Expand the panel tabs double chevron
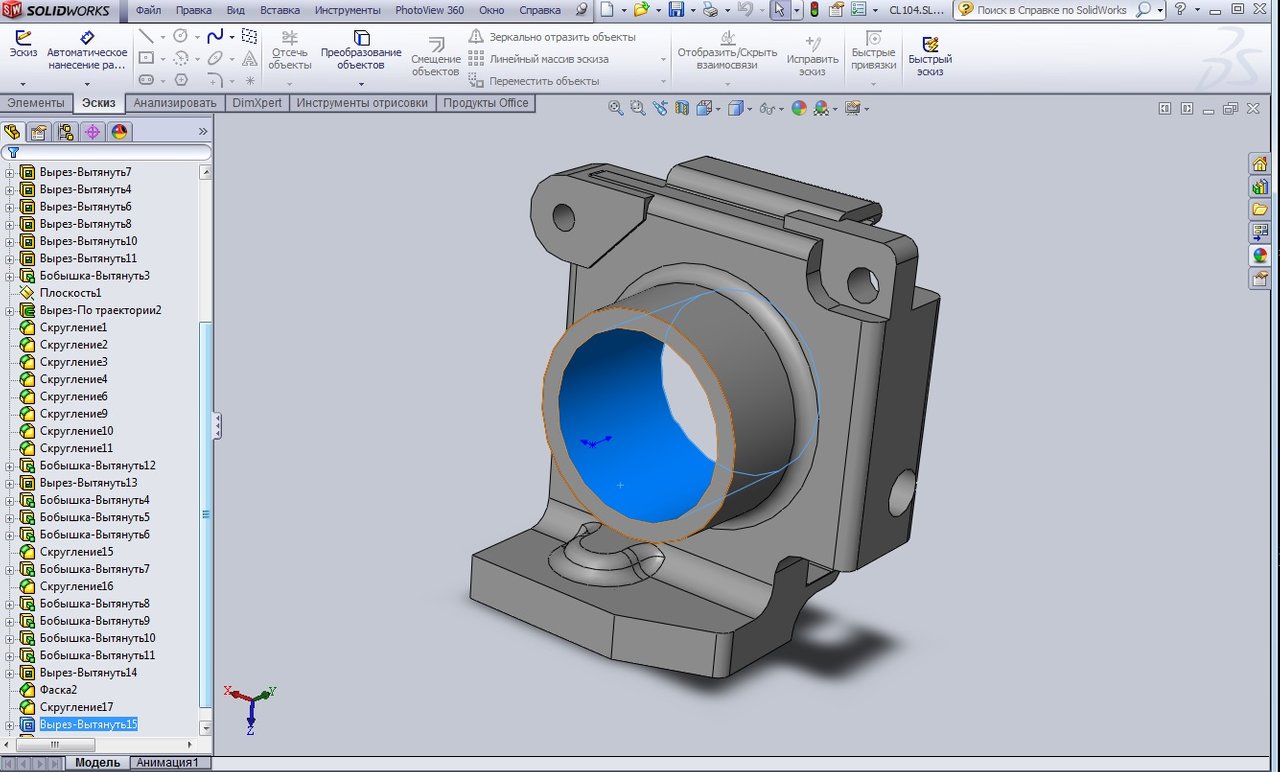The width and height of the screenshot is (1280, 772). 203,131
